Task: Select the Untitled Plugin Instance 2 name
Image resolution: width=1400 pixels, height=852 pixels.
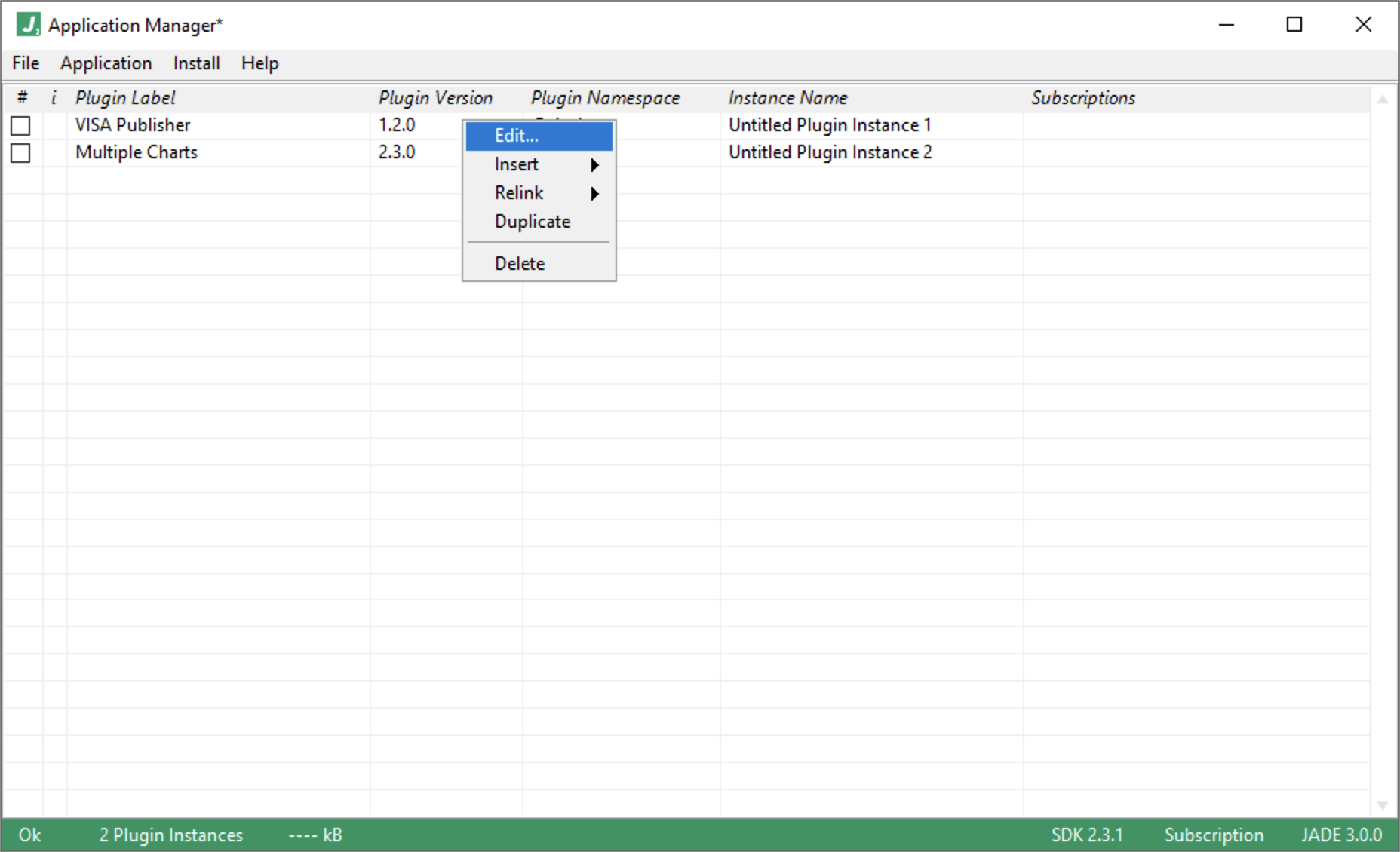Action: coord(830,152)
